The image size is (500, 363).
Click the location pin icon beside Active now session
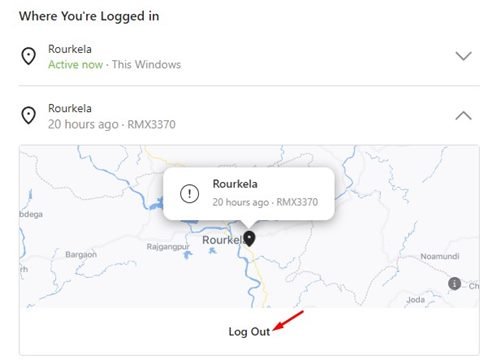point(29,56)
